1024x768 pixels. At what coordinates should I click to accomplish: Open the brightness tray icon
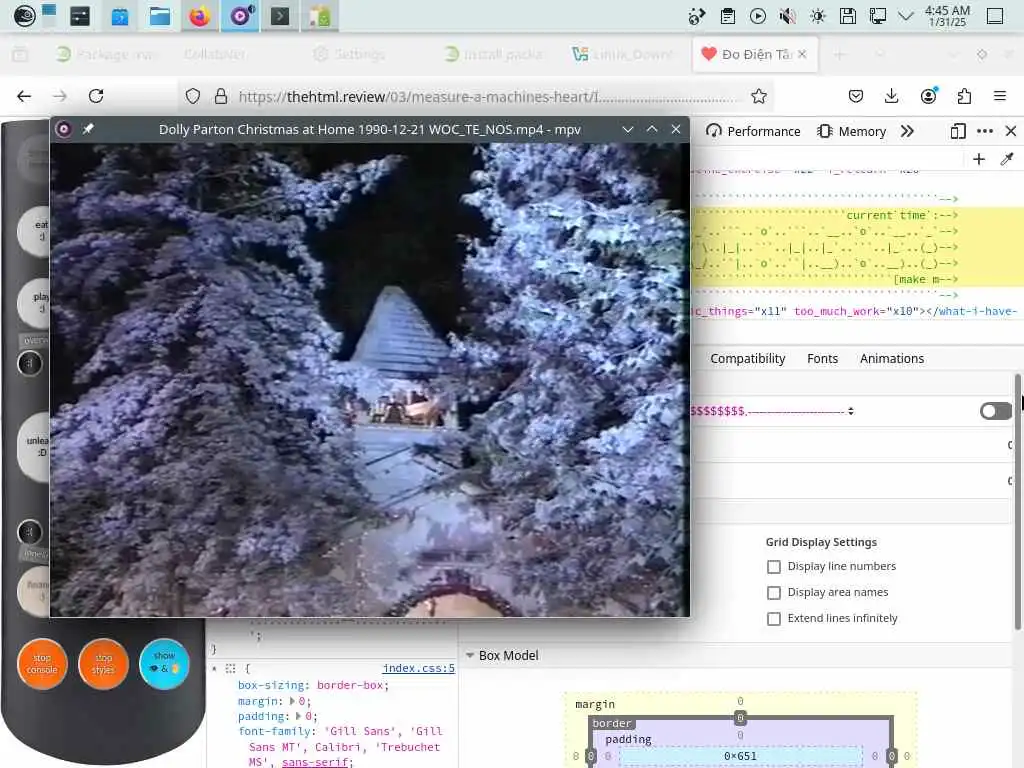(818, 16)
